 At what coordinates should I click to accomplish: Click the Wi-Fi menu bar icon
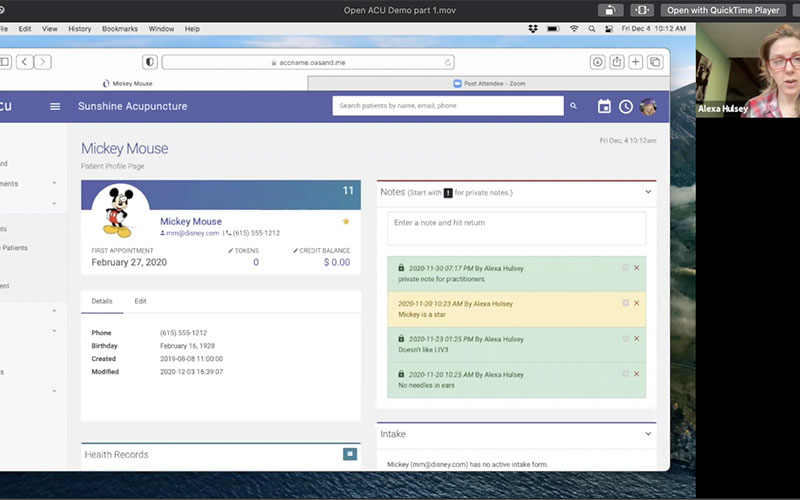click(x=574, y=29)
